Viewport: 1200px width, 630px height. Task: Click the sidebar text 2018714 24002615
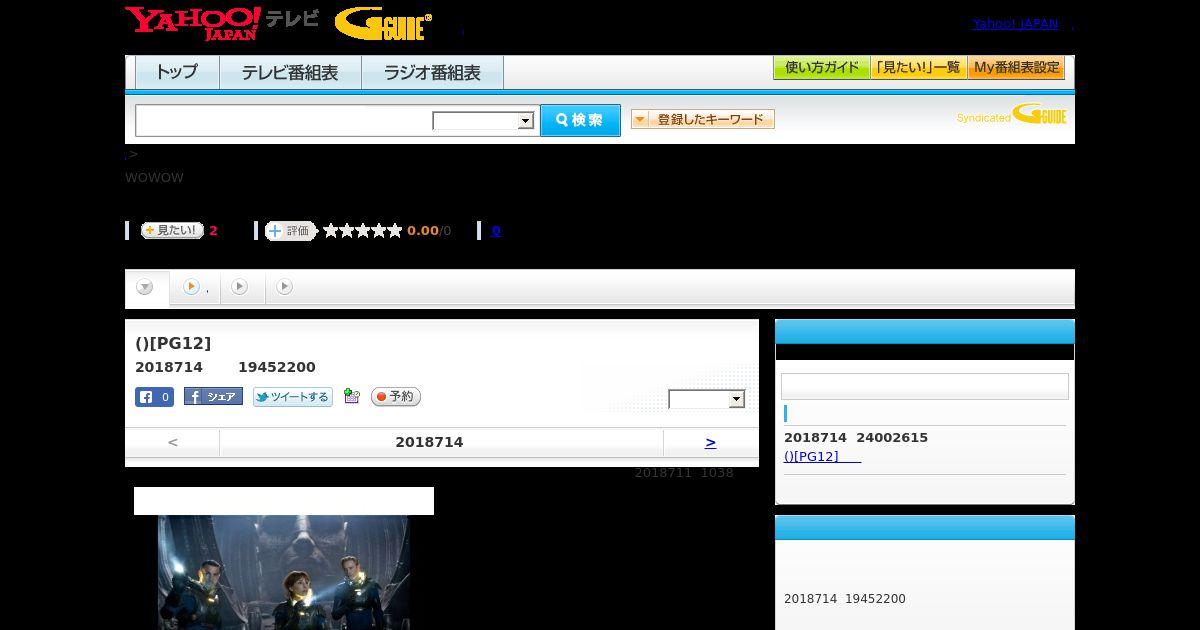coord(856,438)
